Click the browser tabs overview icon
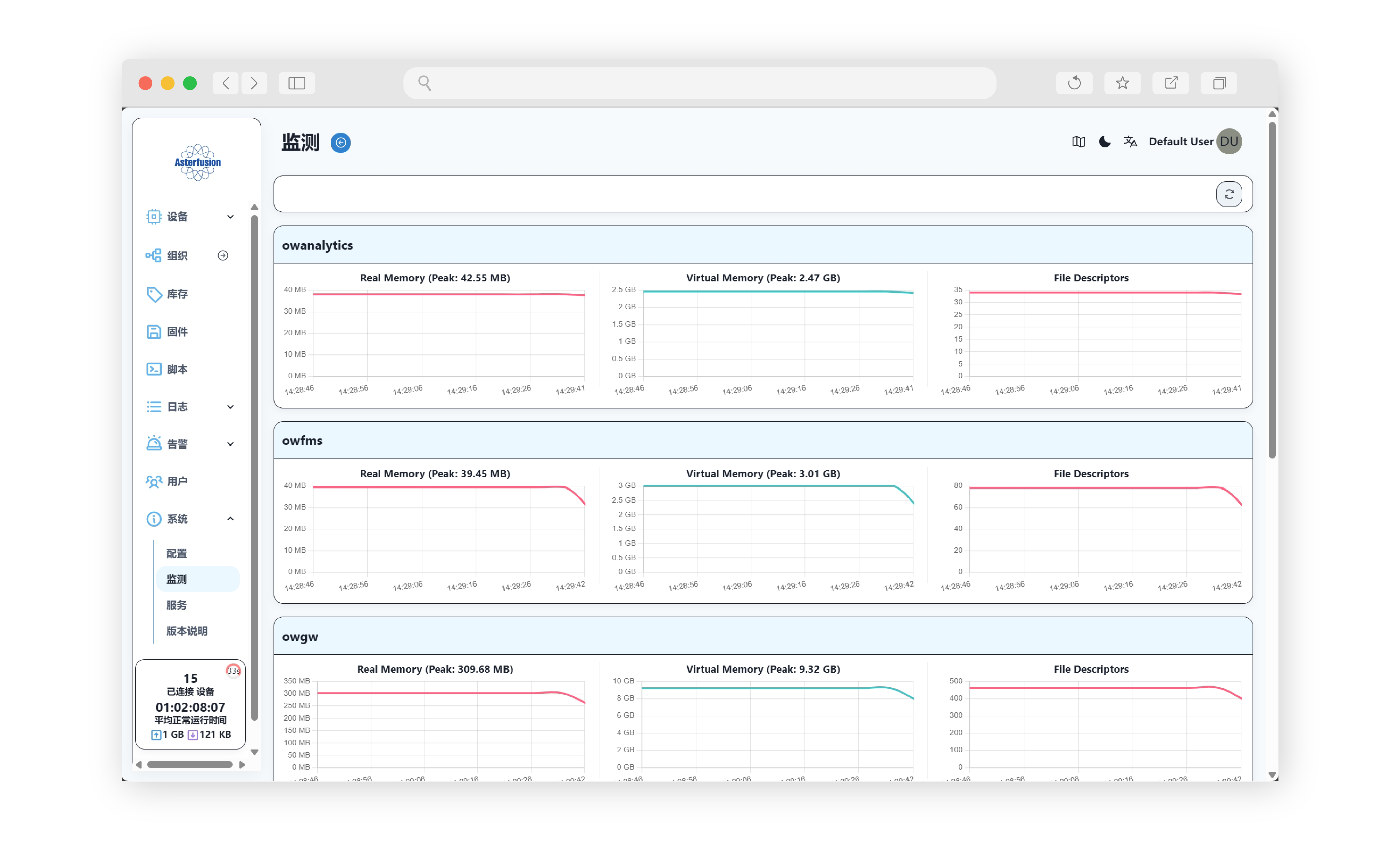 (1219, 83)
